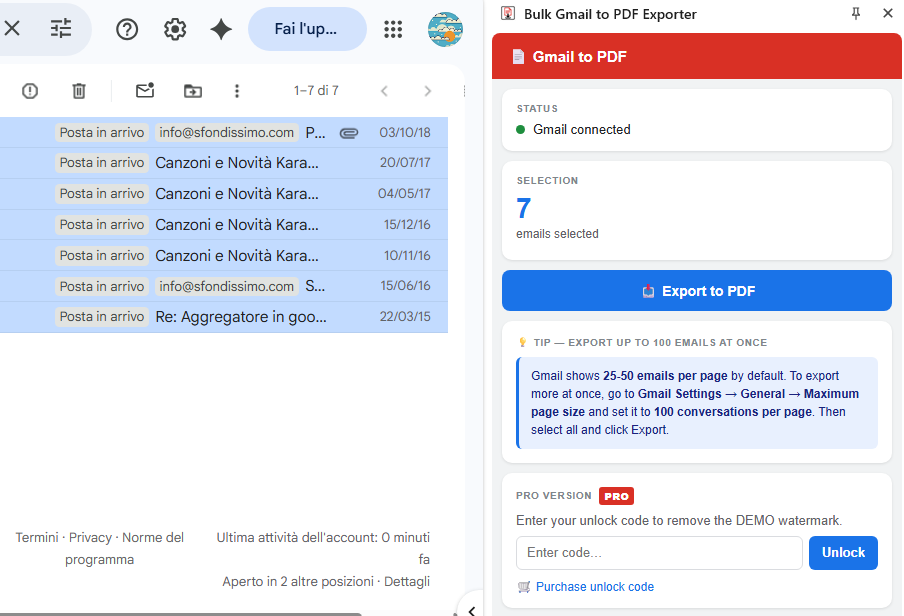The image size is (904, 616).
Task: Open the 'Norme del programma' footer link
Action: click(124, 549)
